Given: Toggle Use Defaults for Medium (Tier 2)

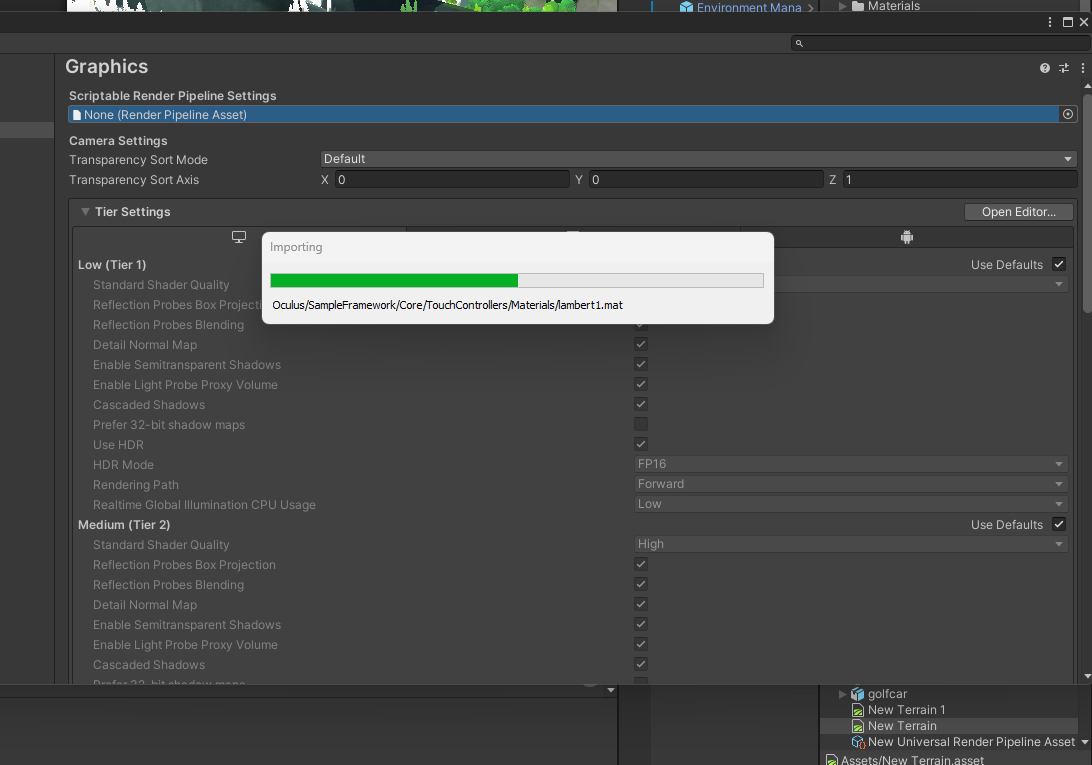Looking at the screenshot, I should 1059,524.
